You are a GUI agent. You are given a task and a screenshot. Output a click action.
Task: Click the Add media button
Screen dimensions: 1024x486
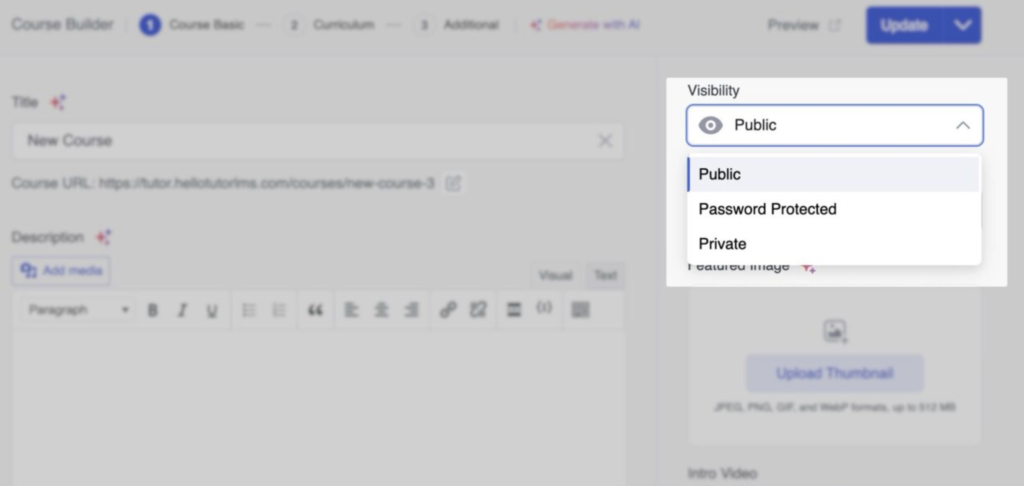tap(61, 271)
